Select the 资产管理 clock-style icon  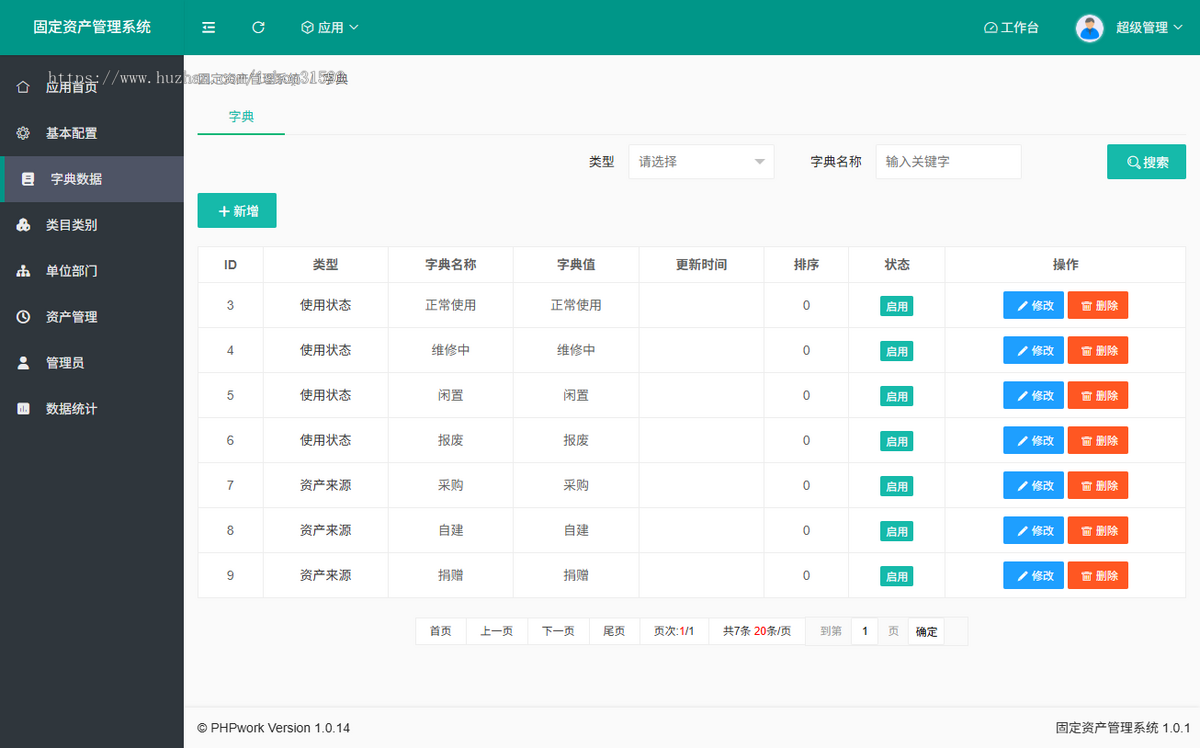click(22, 317)
